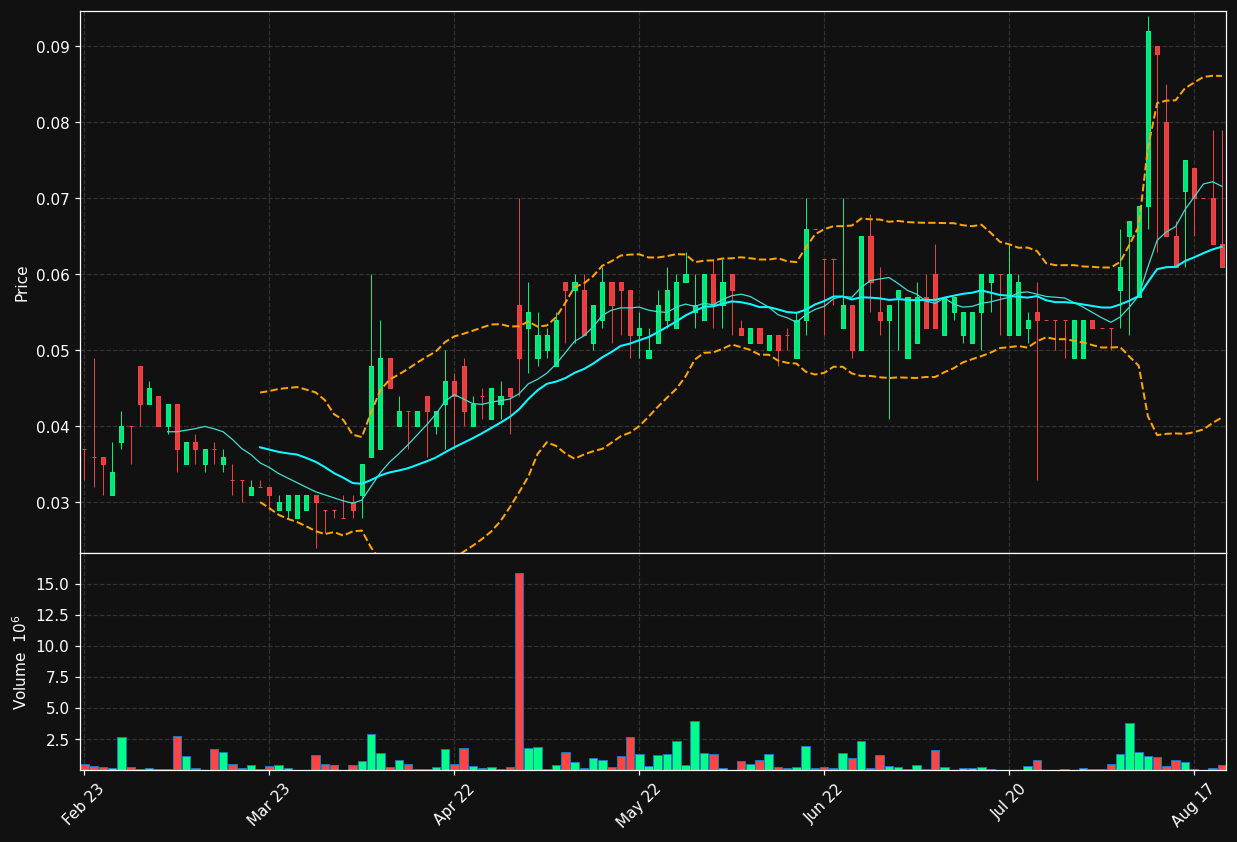Click the green volume bar near 5.0 before Aug 17

(x=1130, y=746)
